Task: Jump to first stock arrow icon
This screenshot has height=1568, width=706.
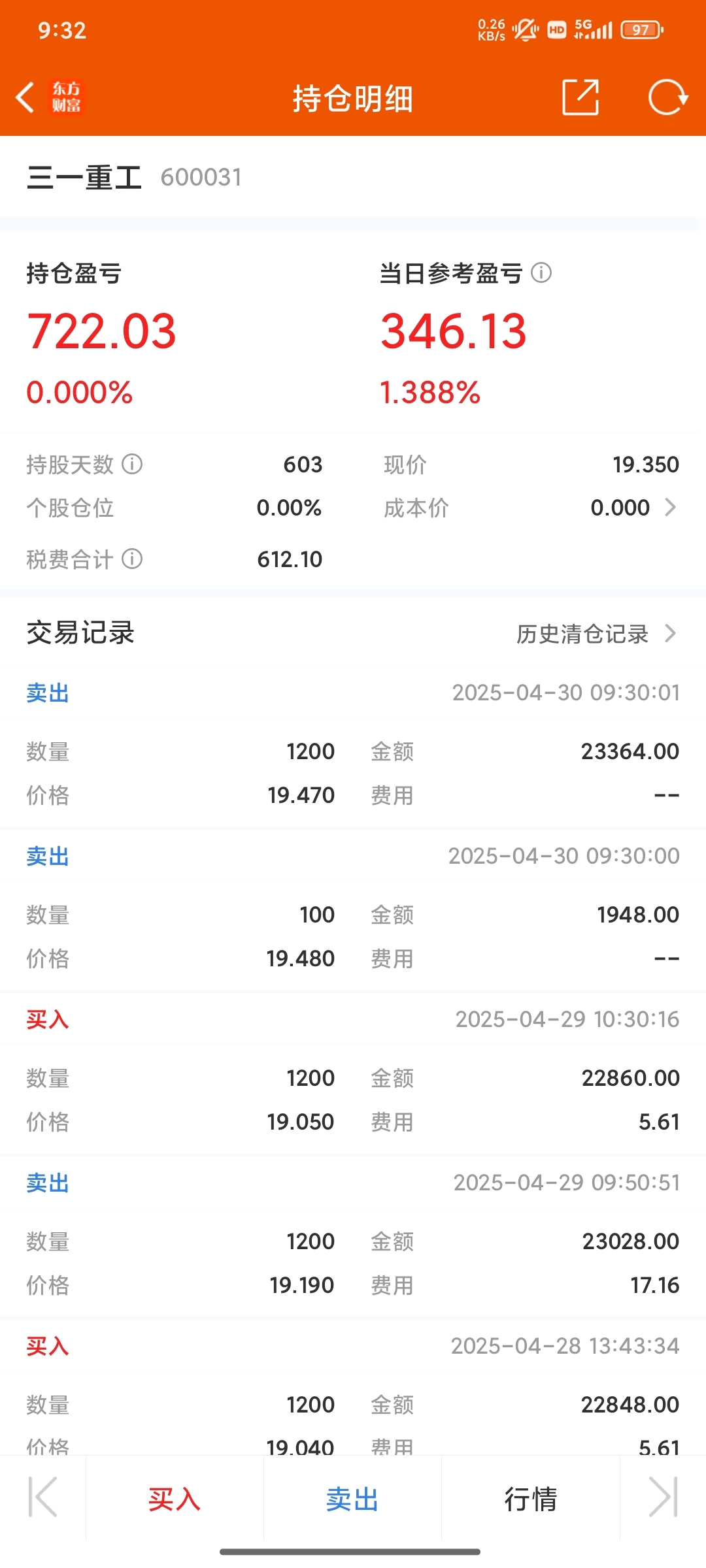Action: (43, 1497)
